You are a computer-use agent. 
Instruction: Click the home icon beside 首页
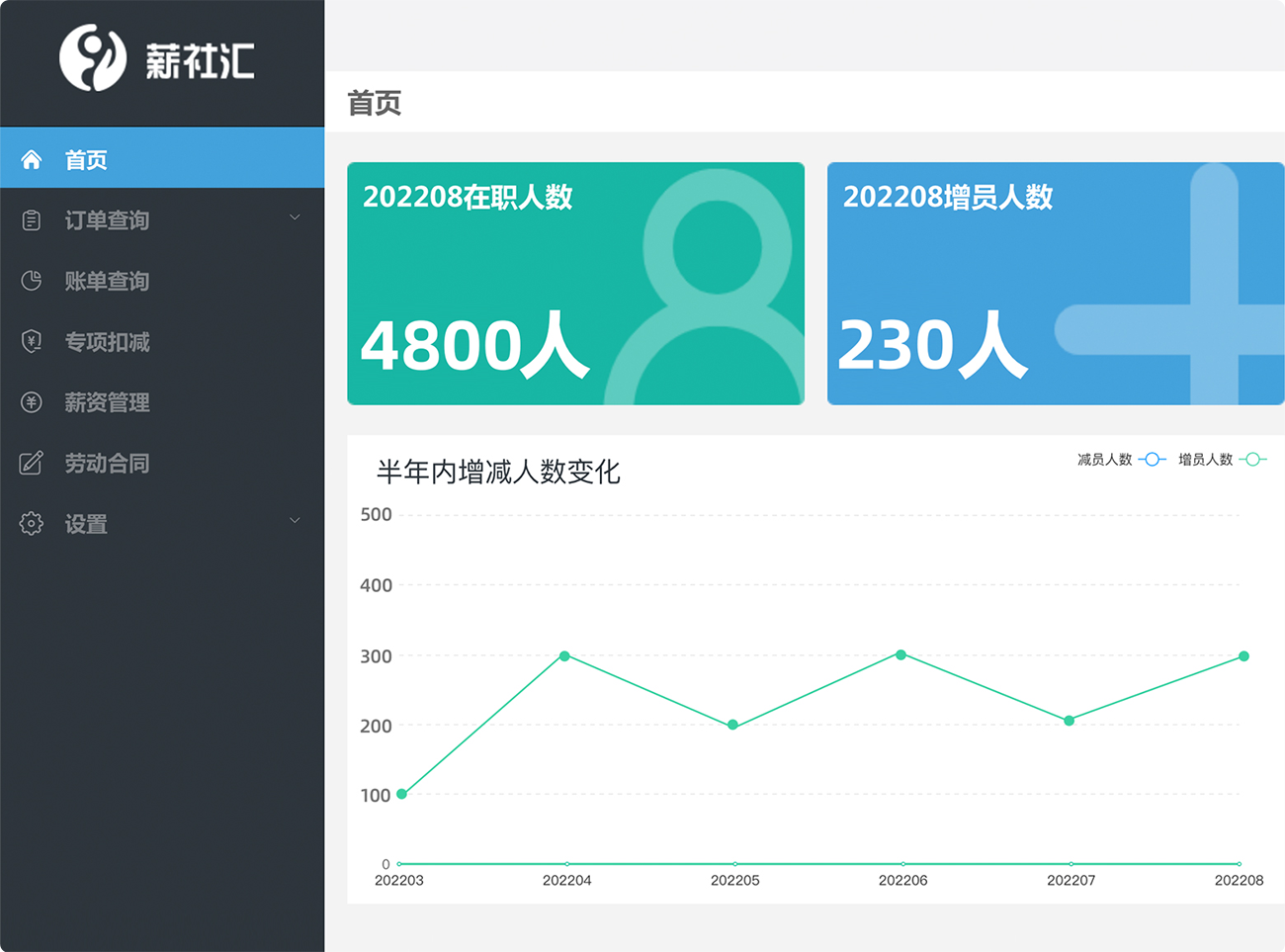32,160
